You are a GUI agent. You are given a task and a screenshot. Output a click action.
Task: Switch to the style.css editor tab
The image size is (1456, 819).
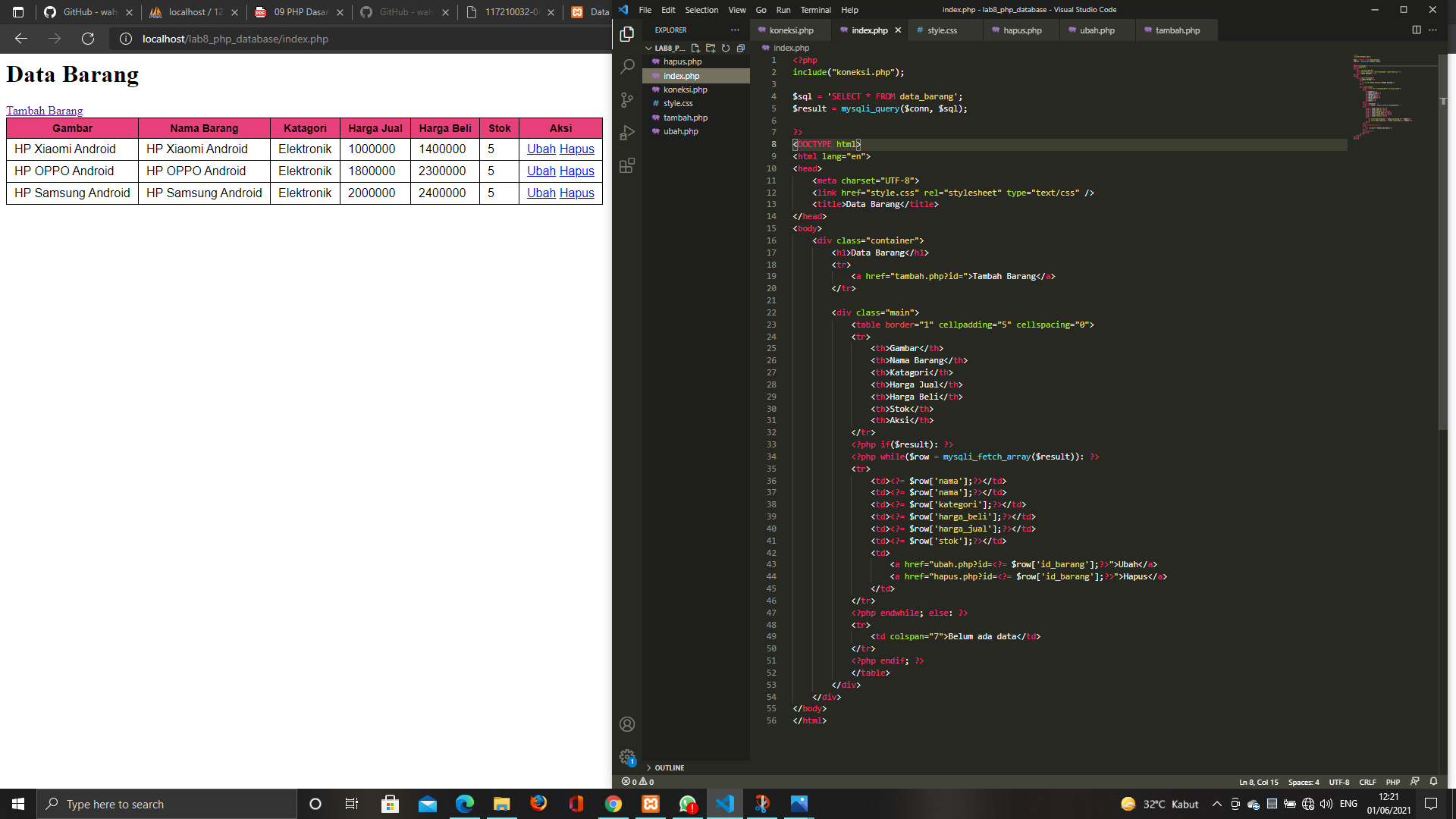(x=943, y=30)
